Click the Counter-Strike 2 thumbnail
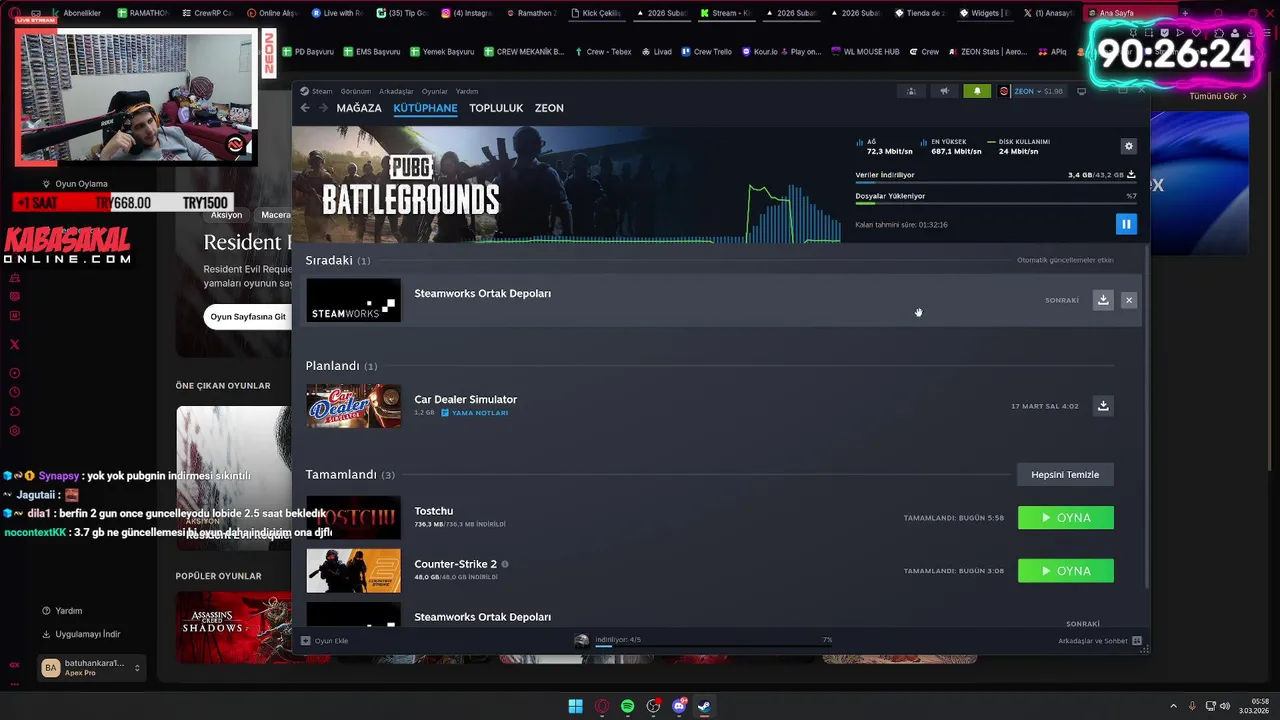Screen dimensions: 1280x720 point(353,570)
